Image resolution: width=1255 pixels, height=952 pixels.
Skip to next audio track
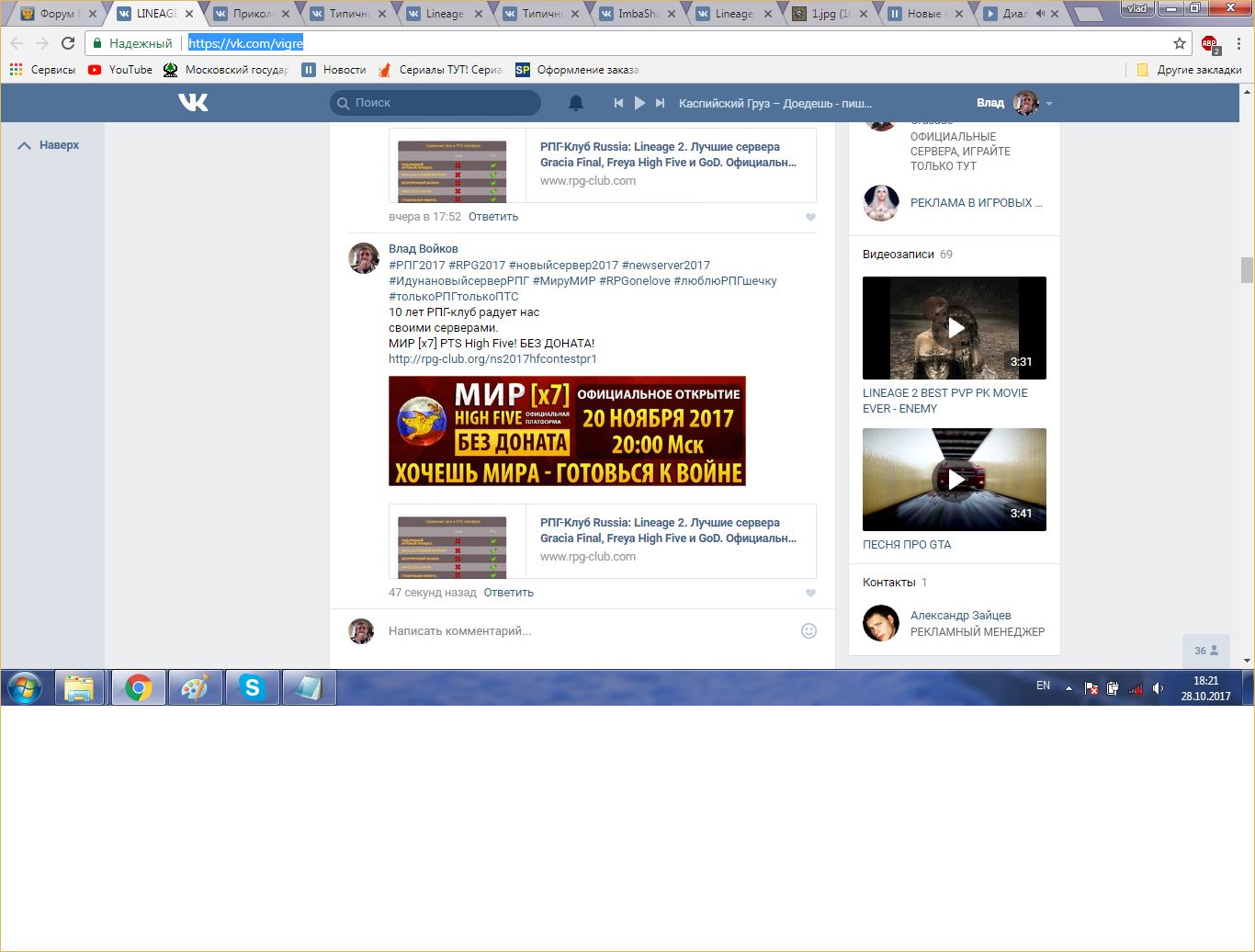point(660,103)
